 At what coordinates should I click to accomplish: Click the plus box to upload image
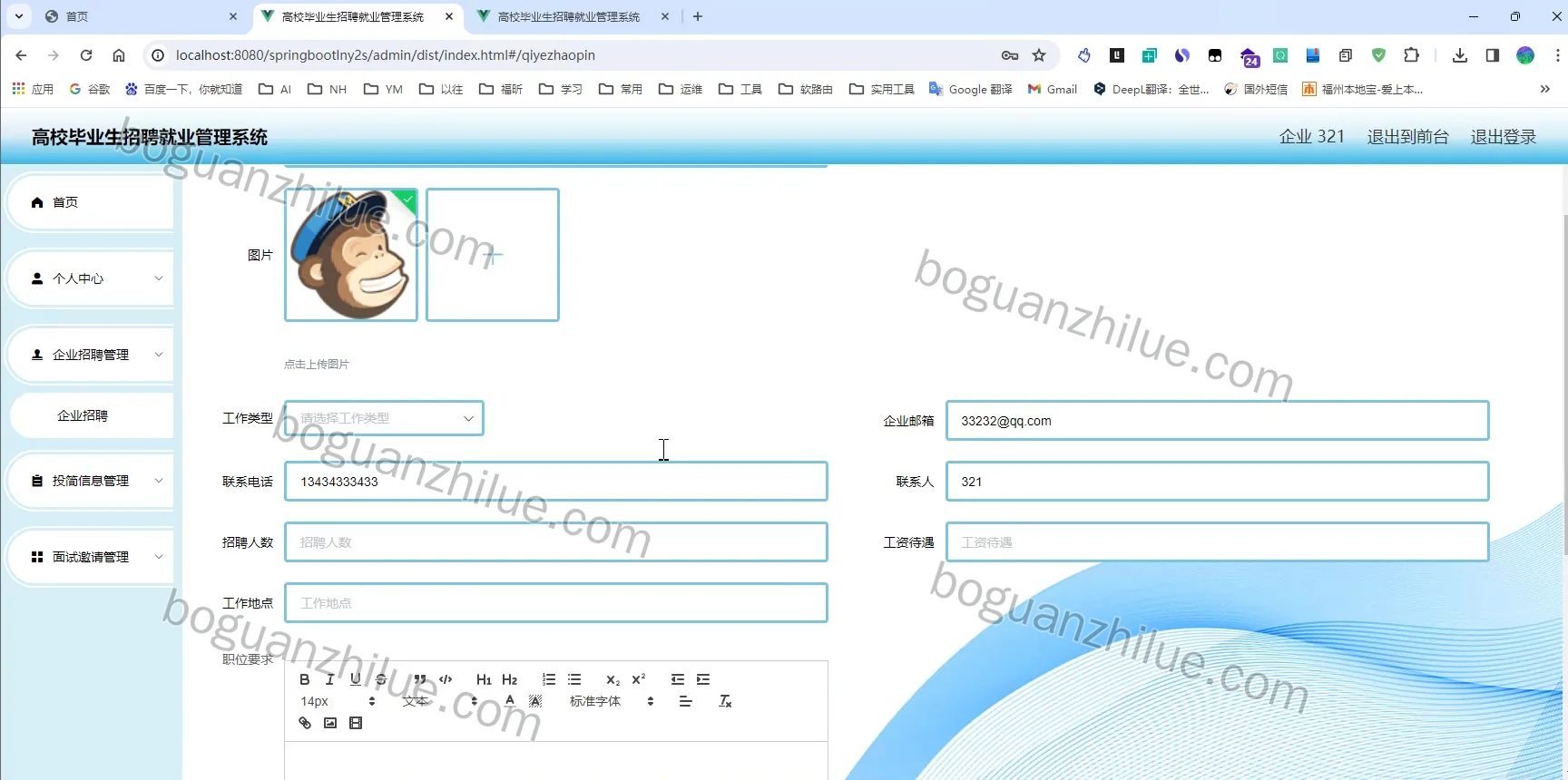(x=493, y=255)
